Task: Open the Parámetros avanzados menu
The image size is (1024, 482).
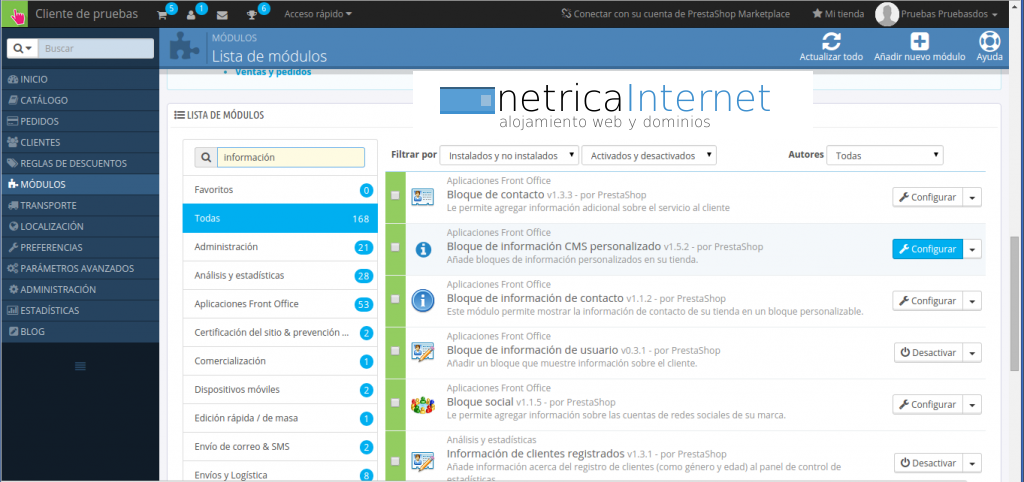Action: 80,268
